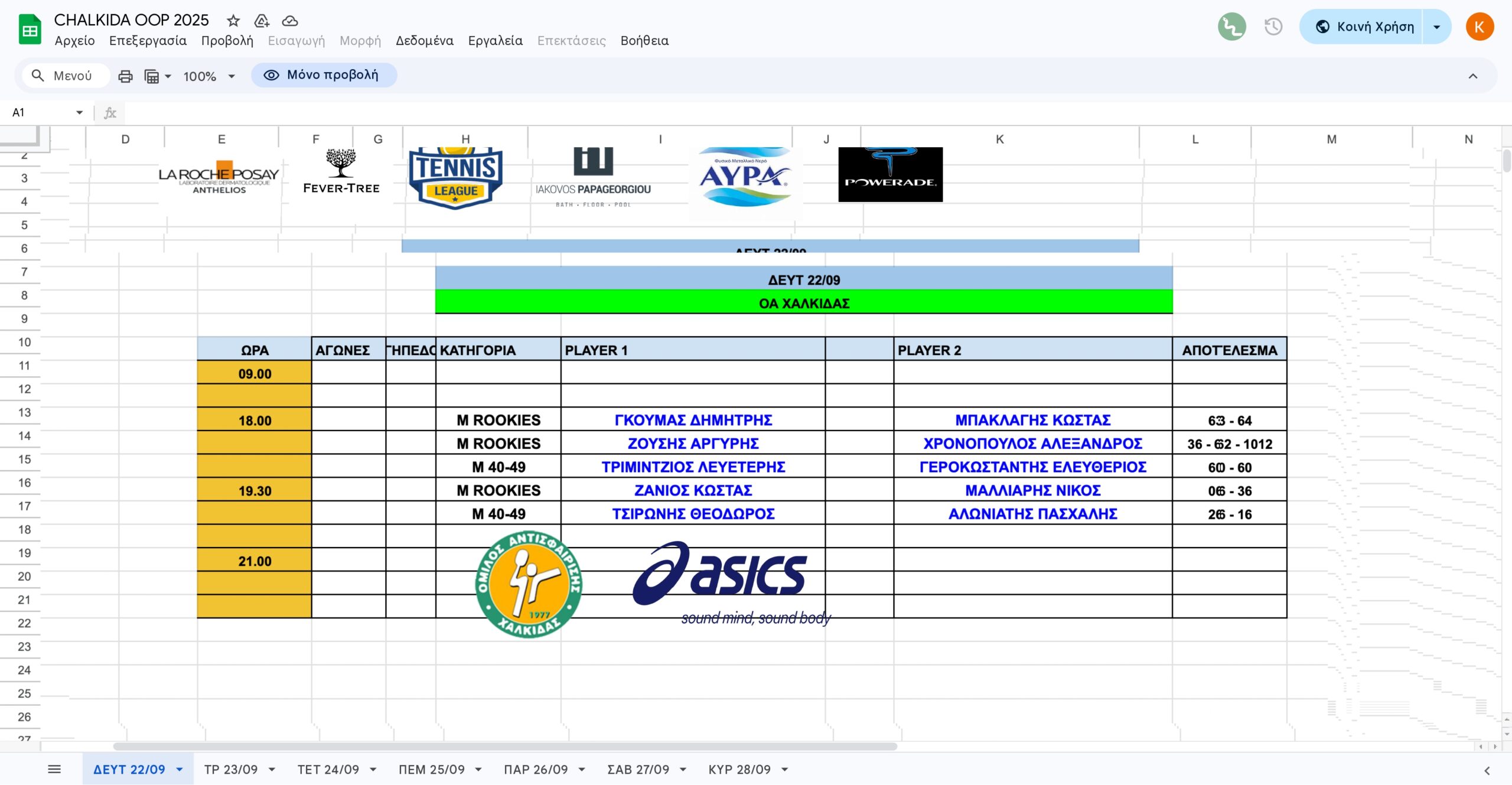
Task: Select the green ΟΑ ΧΑΛΚΙΔΑΣ banner cell
Action: coord(804,302)
